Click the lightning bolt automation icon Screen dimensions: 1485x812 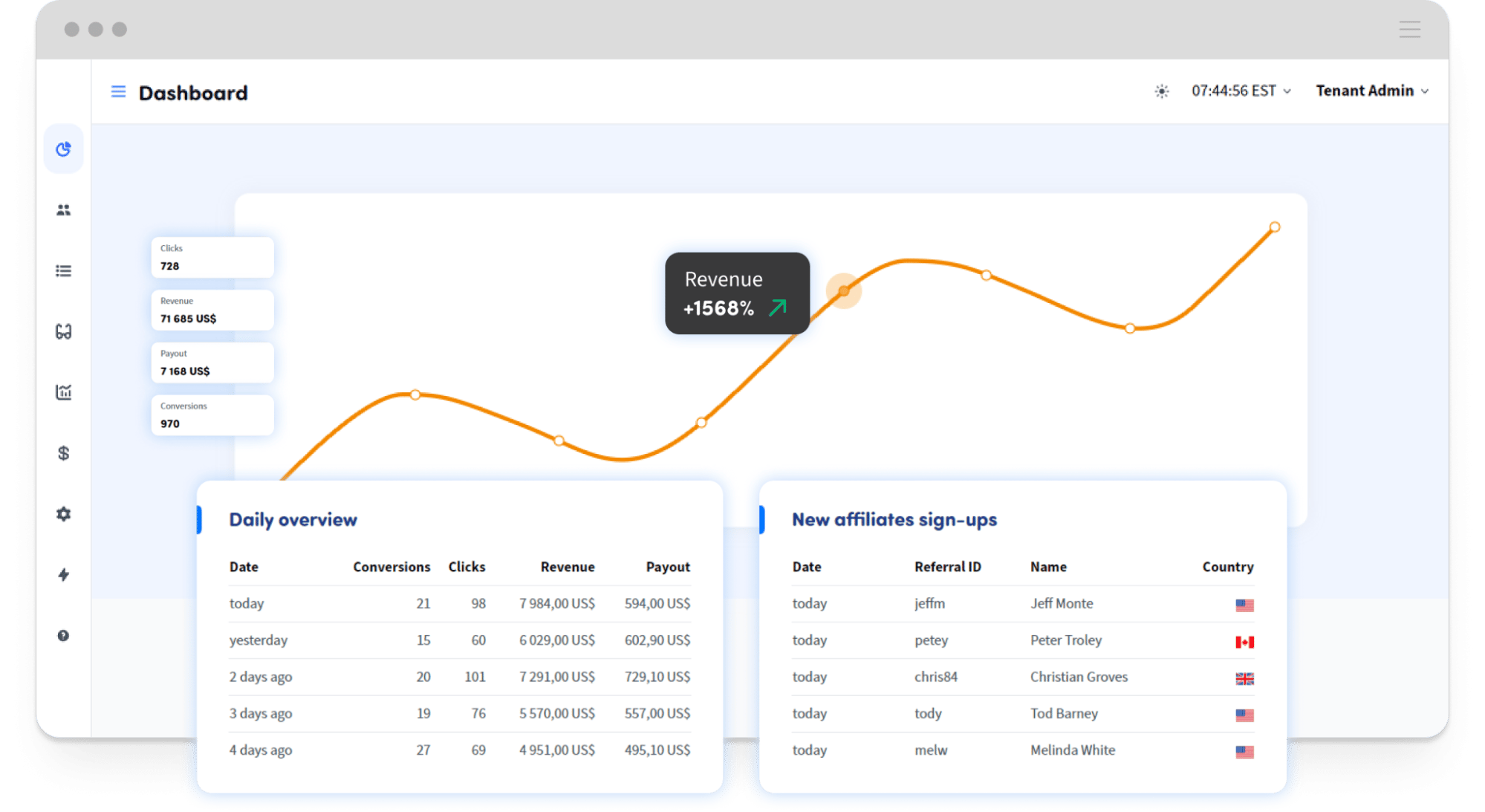point(64,574)
